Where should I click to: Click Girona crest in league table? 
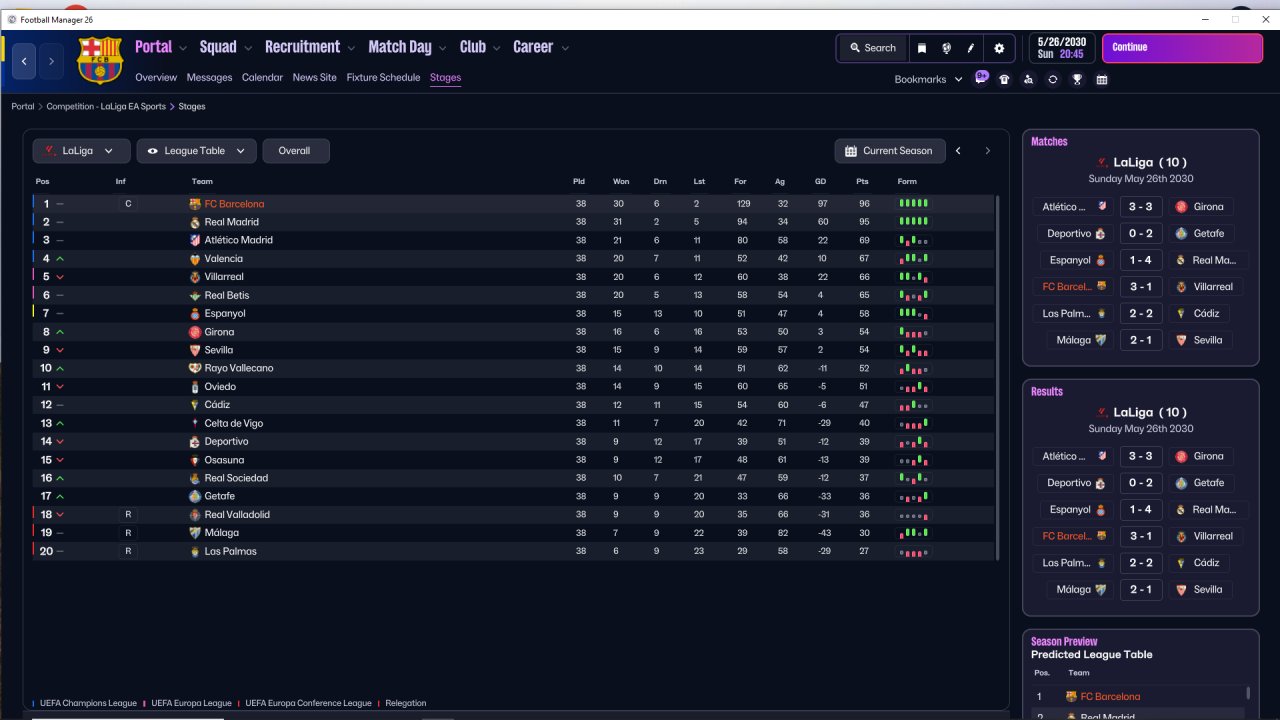195,332
